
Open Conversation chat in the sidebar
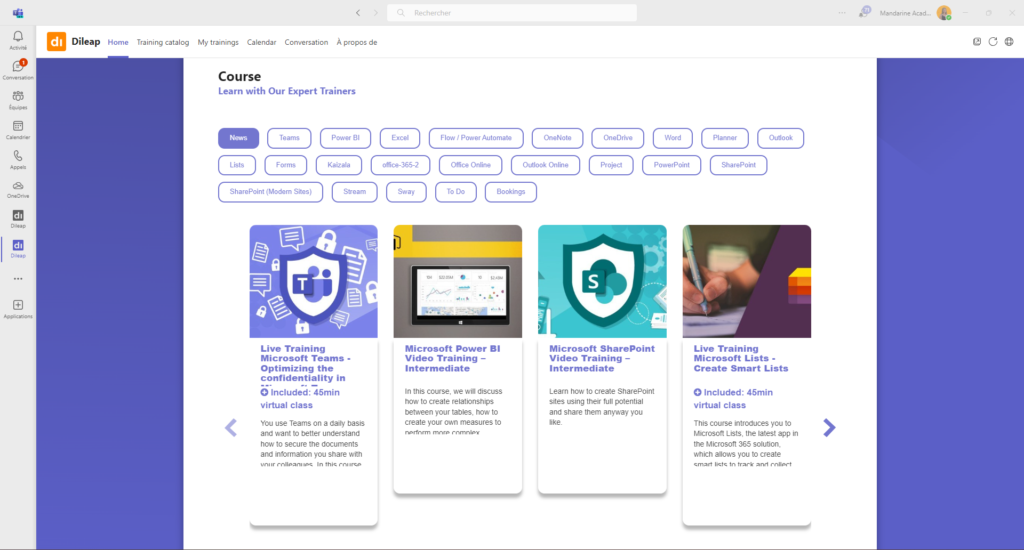18,70
